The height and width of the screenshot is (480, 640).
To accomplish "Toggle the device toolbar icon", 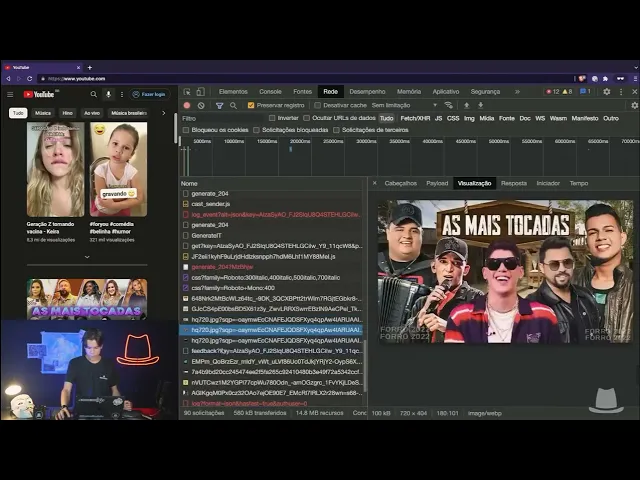I will 200,92.
